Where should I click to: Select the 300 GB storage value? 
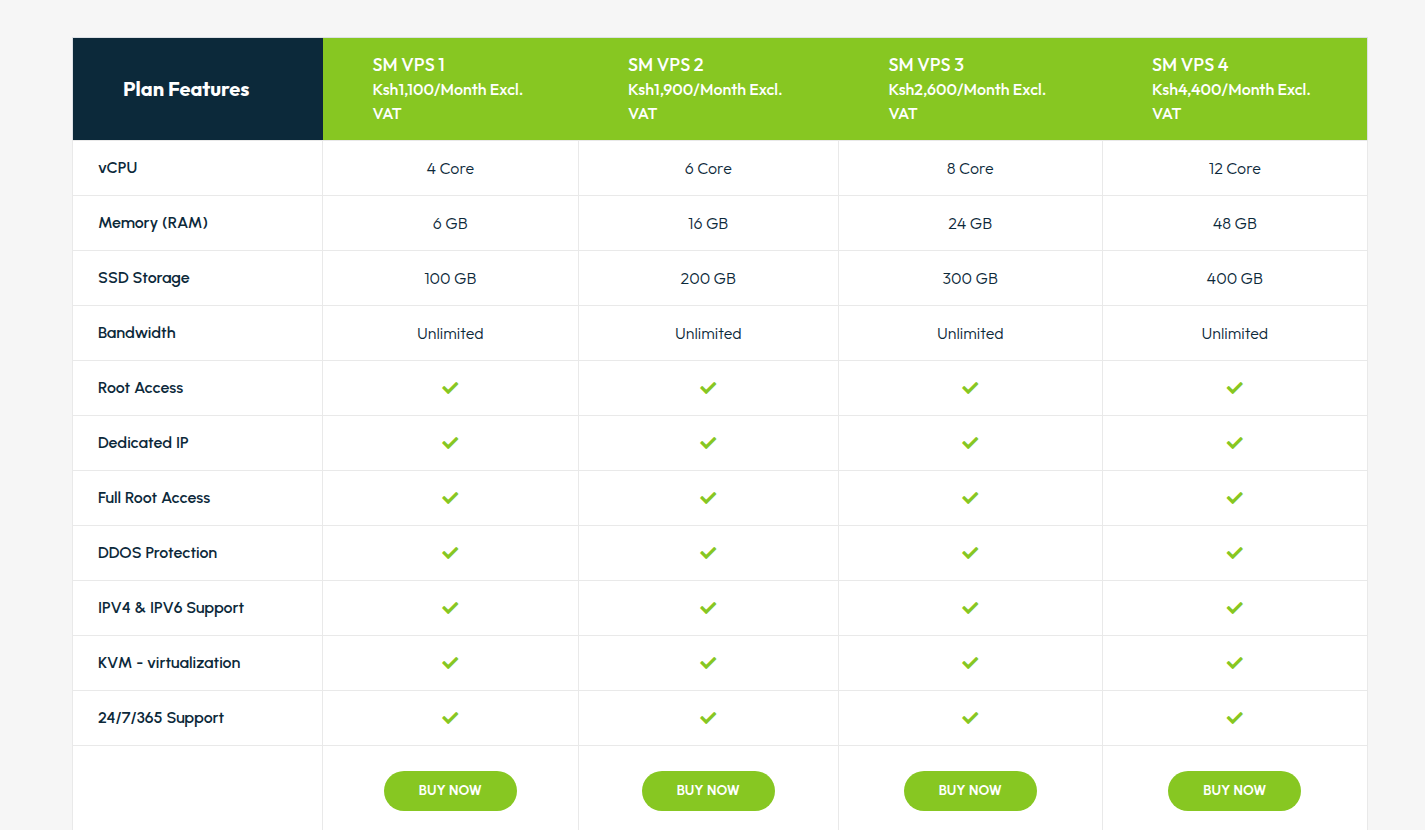pyautogui.click(x=970, y=279)
